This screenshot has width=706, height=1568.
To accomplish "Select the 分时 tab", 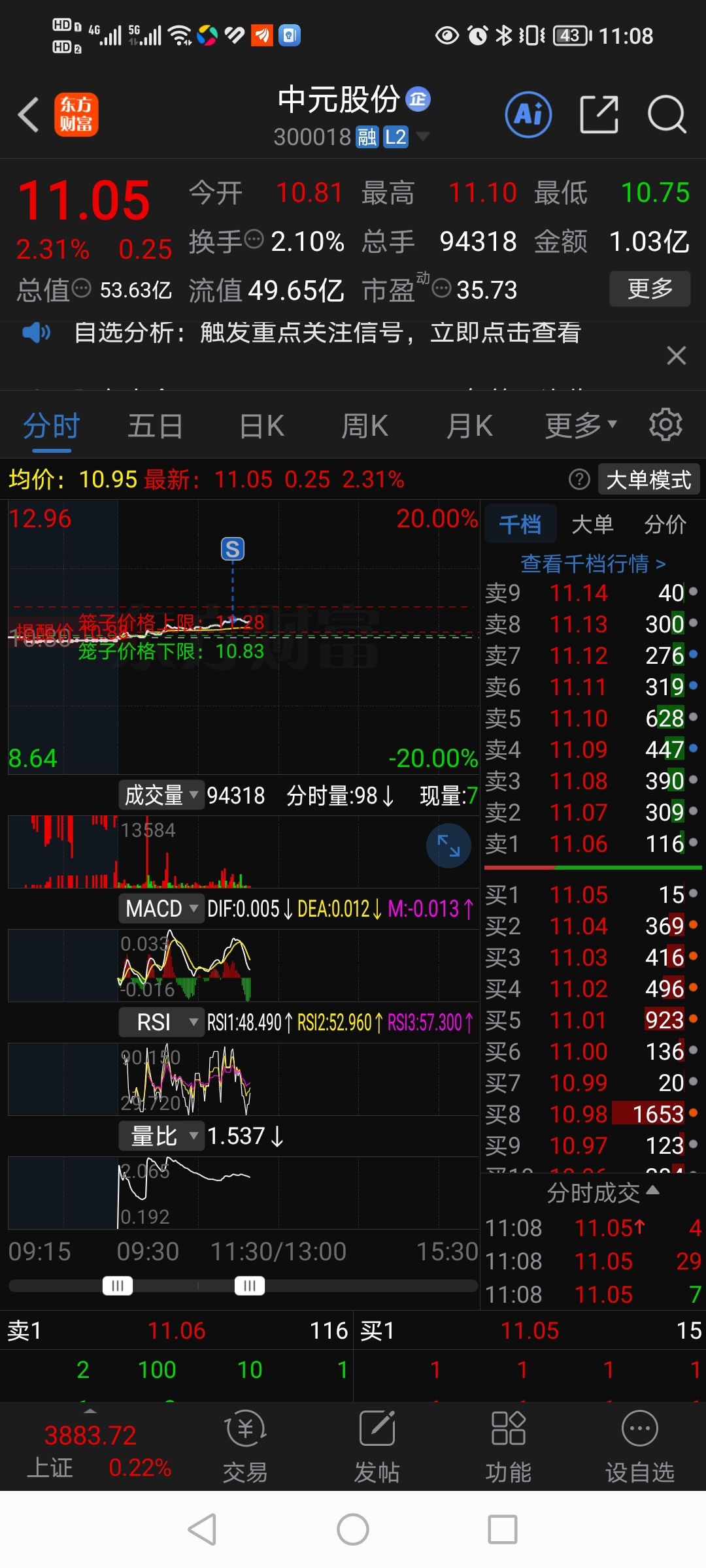I will pos(51,426).
